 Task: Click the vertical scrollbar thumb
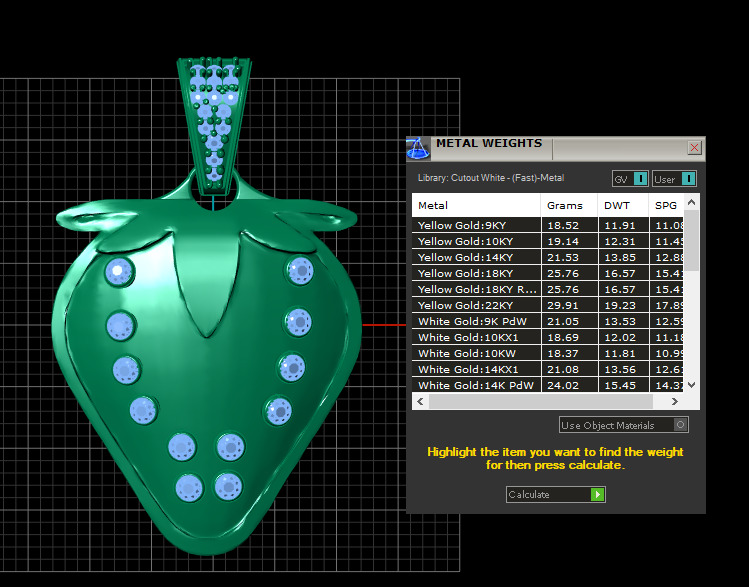click(691, 241)
